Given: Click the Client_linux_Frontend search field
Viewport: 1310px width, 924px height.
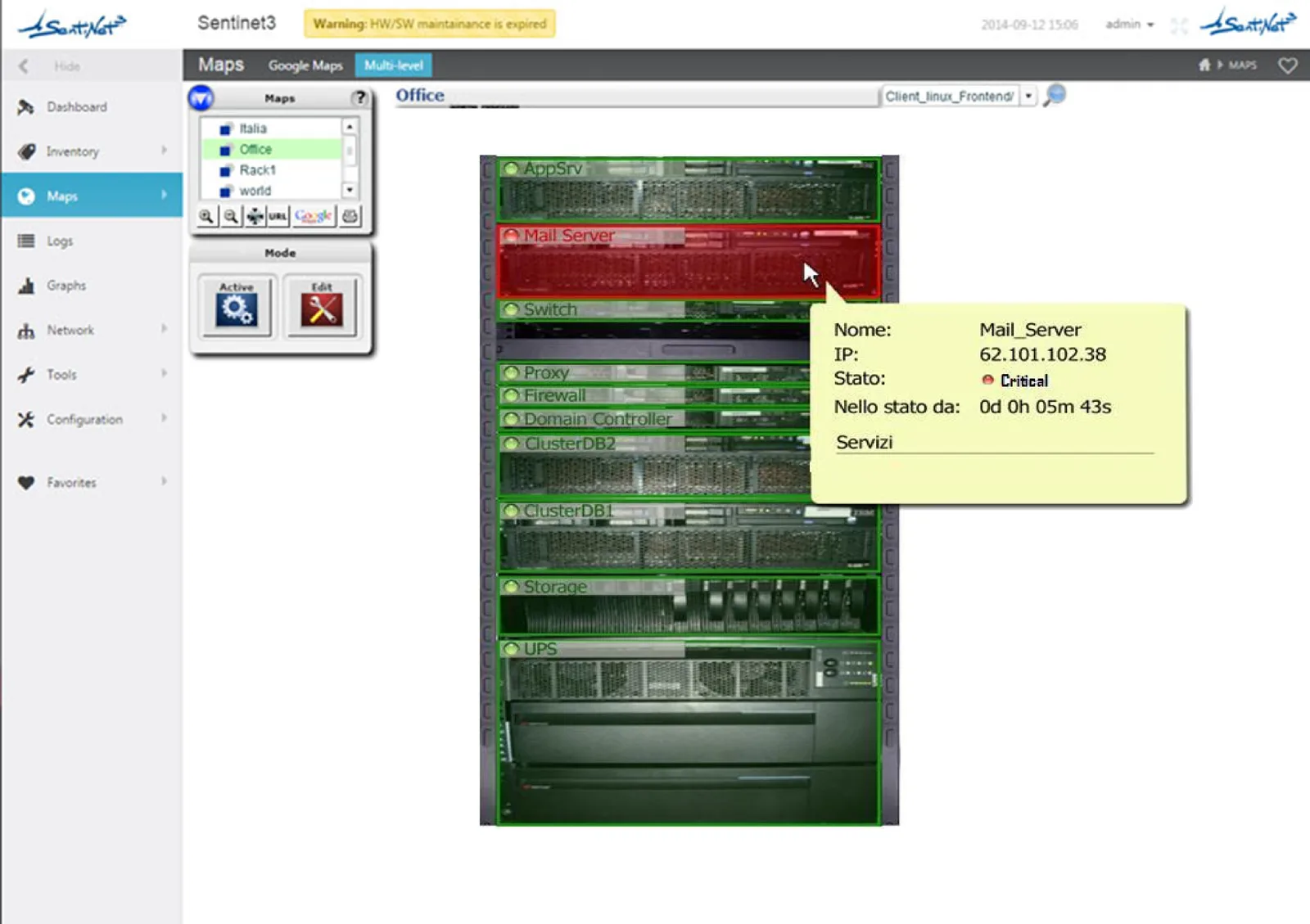Looking at the screenshot, I should (x=951, y=96).
